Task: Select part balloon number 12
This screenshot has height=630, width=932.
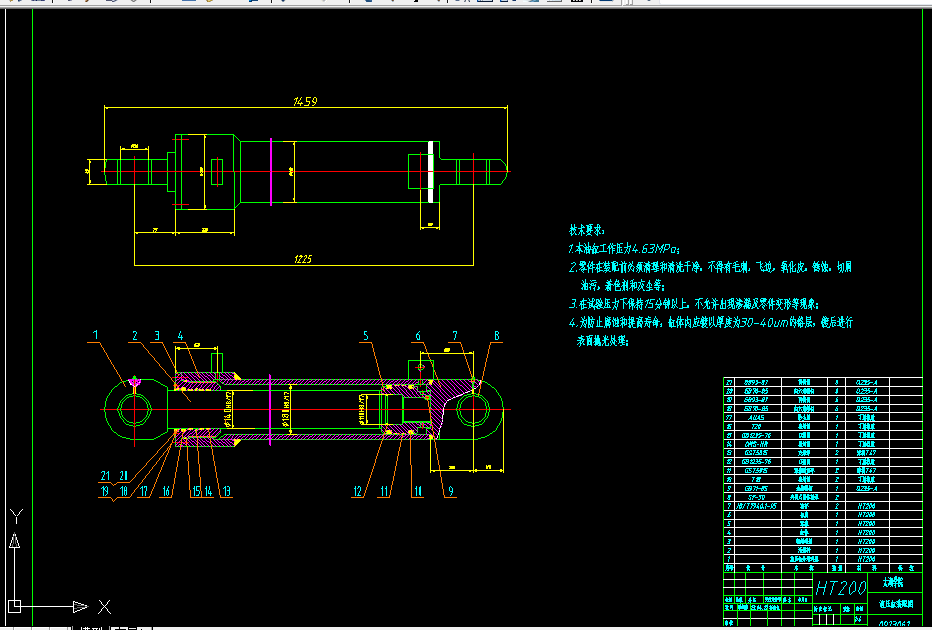Action: [358, 491]
